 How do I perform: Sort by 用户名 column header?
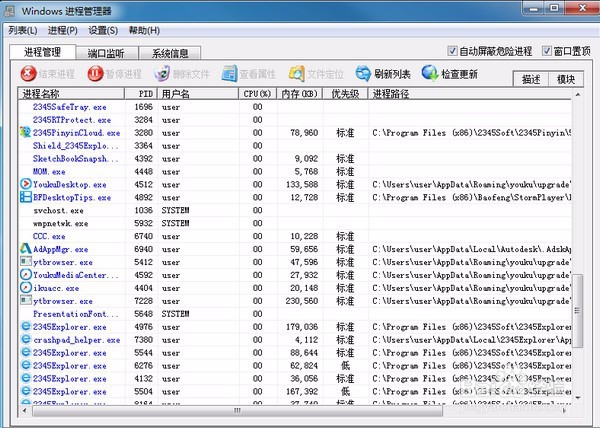point(198,94)
